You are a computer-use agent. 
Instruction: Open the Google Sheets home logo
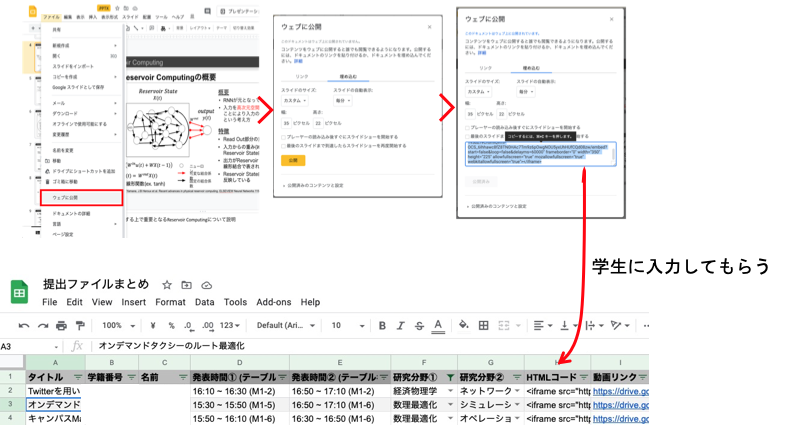pos(19,292)
